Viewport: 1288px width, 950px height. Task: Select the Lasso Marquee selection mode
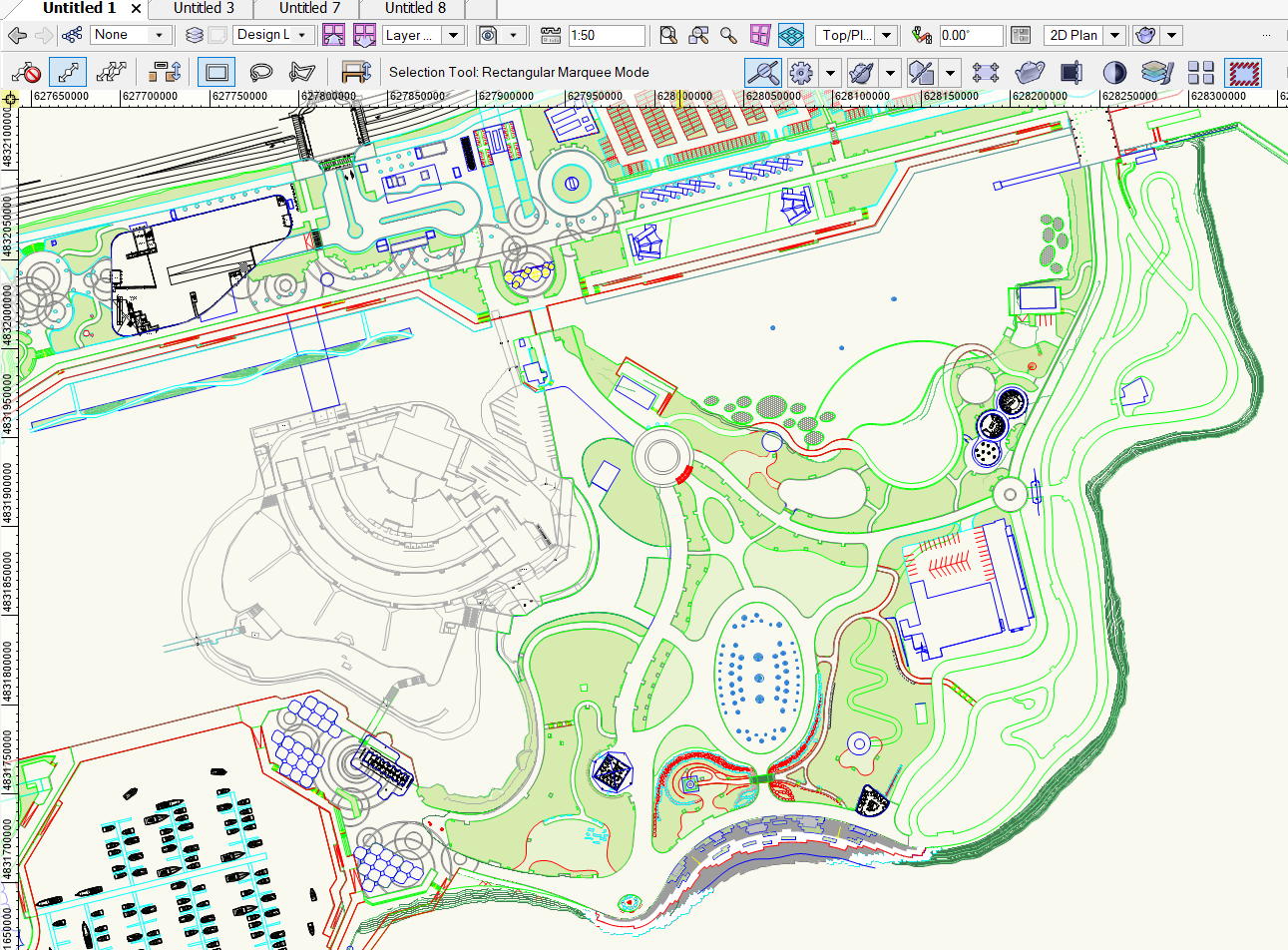(x=261, y=72)
